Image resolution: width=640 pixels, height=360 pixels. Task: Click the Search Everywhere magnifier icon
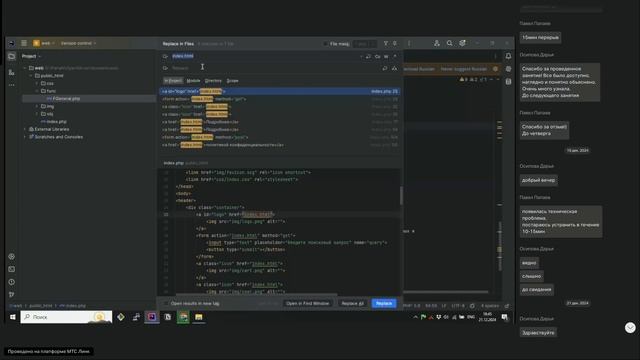click(449, 43)
